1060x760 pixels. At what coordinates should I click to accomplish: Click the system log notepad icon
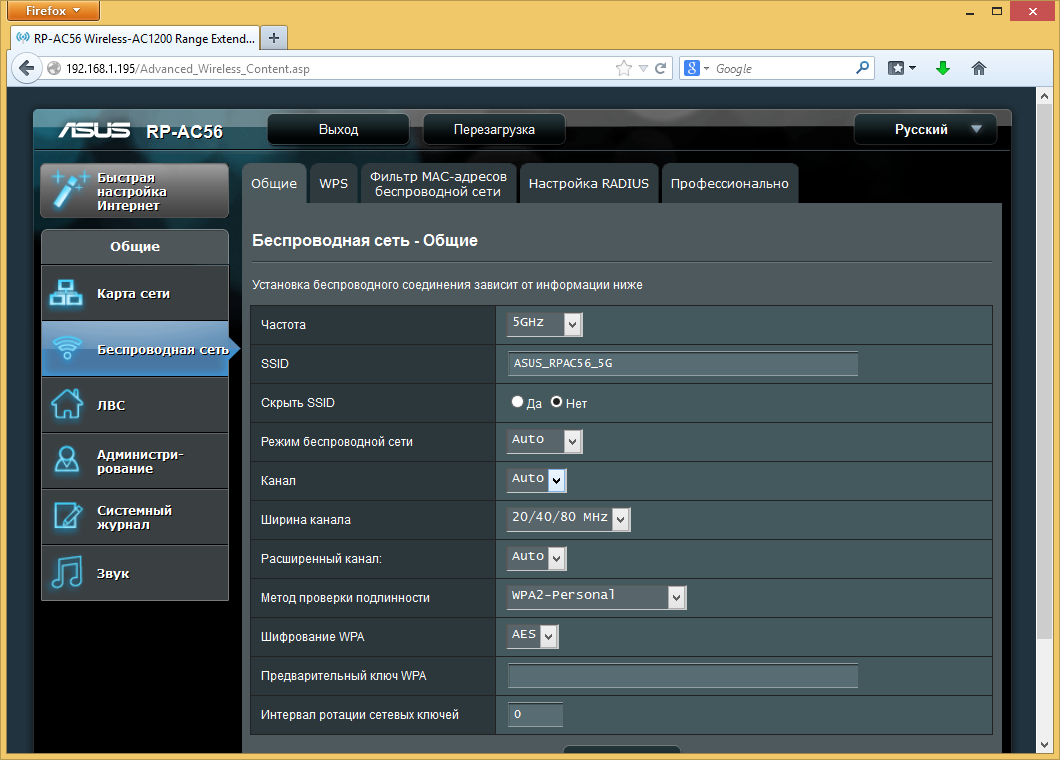pyautogui.click(x=67, y=516)
